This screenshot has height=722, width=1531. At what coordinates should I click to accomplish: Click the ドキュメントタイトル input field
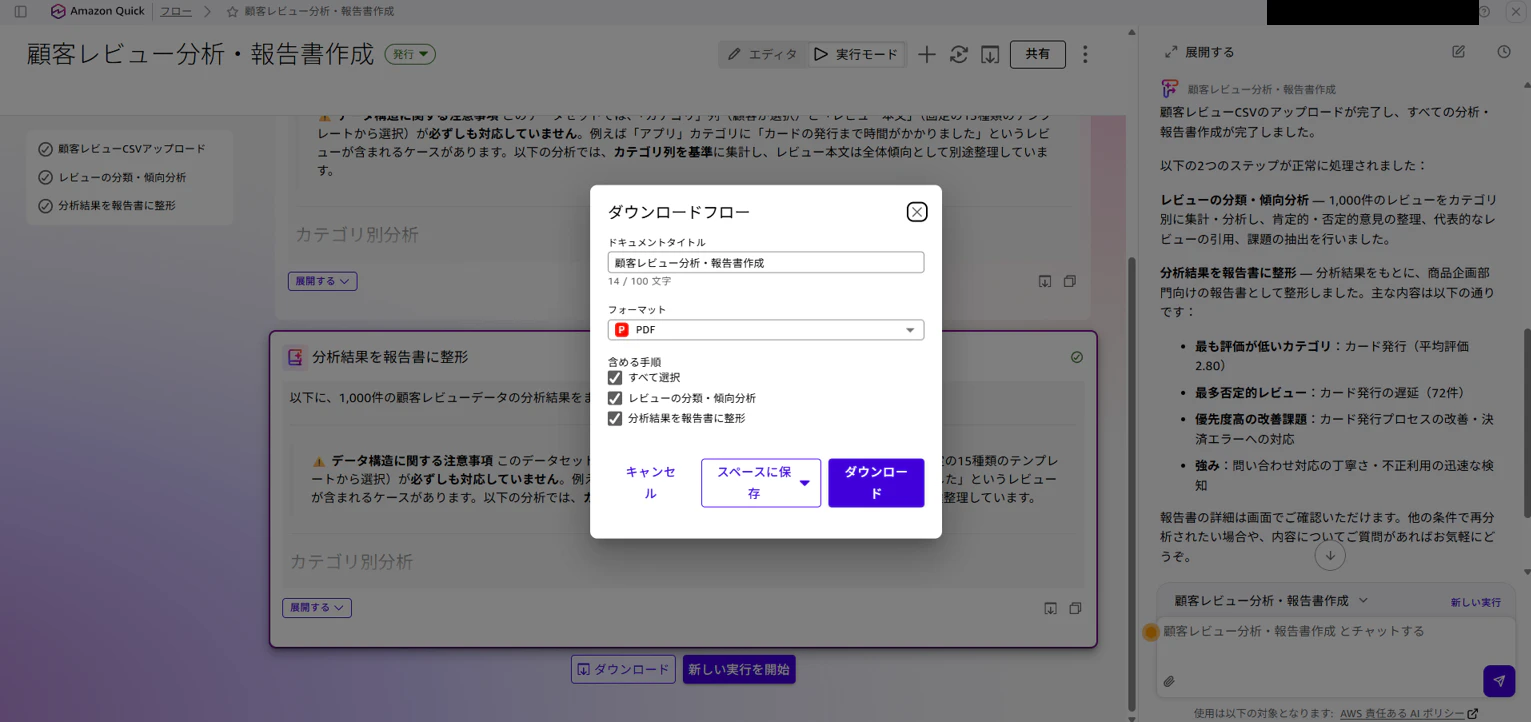(766, 263)
